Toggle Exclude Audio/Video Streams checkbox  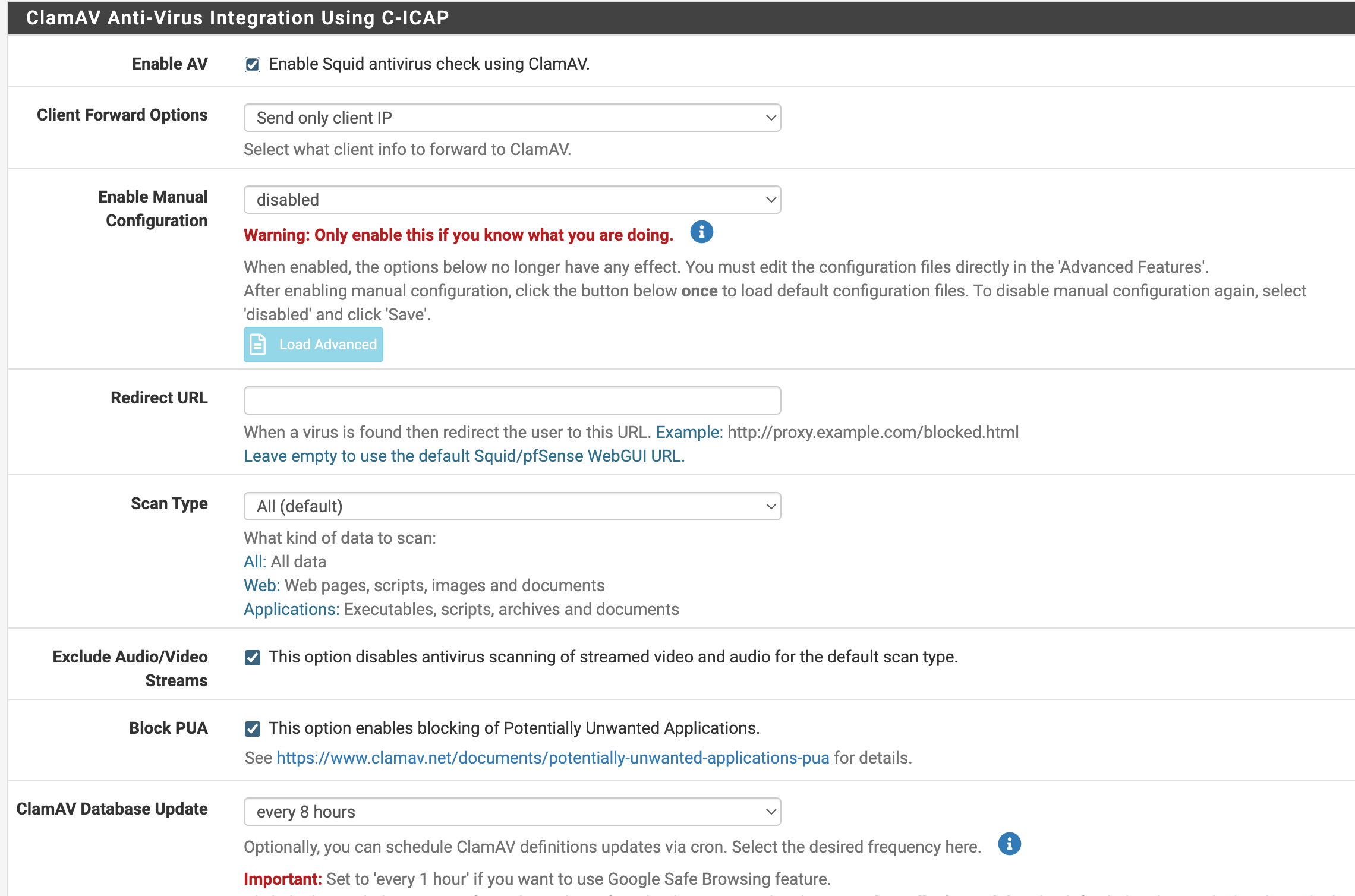253,657
